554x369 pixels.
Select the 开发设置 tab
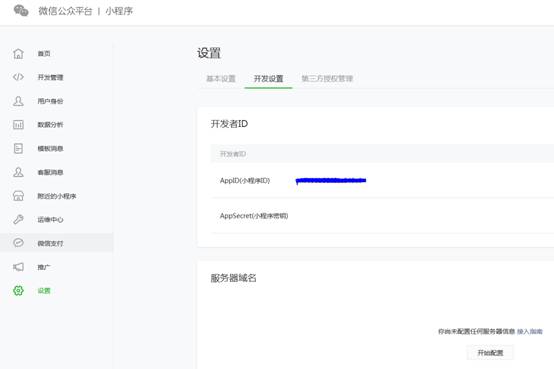[x=269, y=78]
